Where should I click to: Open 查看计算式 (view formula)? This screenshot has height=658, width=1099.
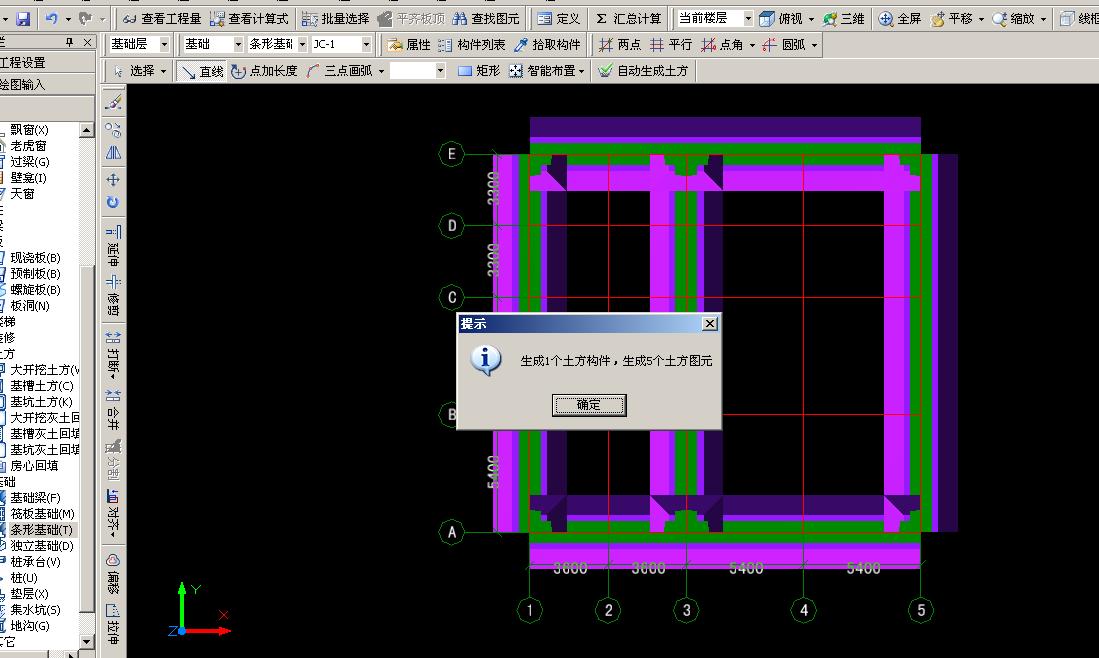(250, 19)
